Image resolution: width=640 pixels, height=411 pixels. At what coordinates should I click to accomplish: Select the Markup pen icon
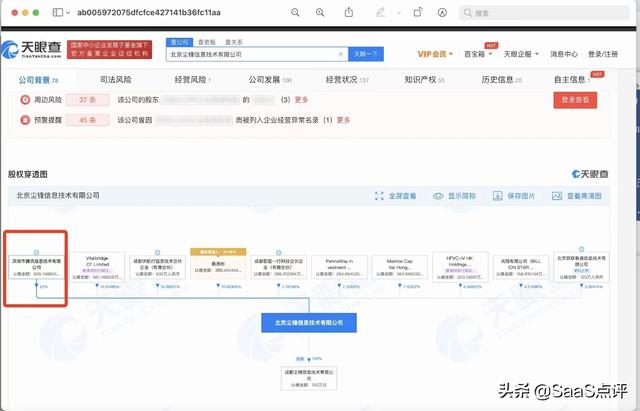pyautogui.click(x=380, y=13)
